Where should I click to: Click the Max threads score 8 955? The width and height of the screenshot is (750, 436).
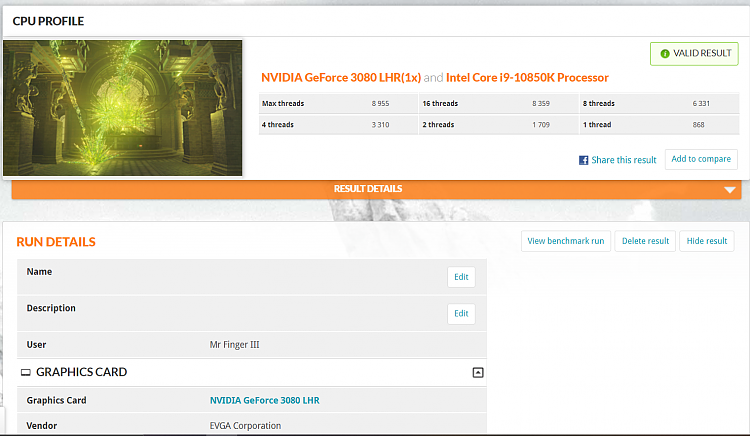(x=380, y=104)
